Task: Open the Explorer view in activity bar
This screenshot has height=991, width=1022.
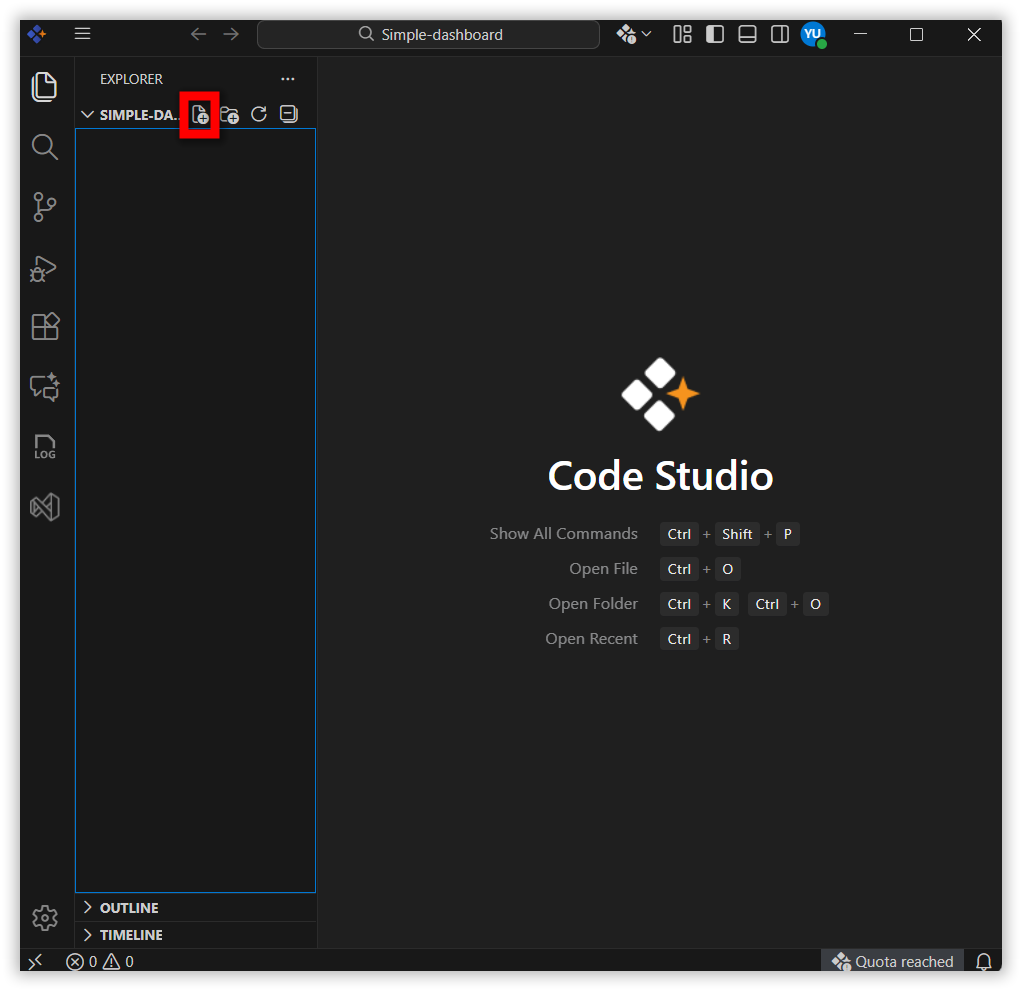Action: point(44,87)
